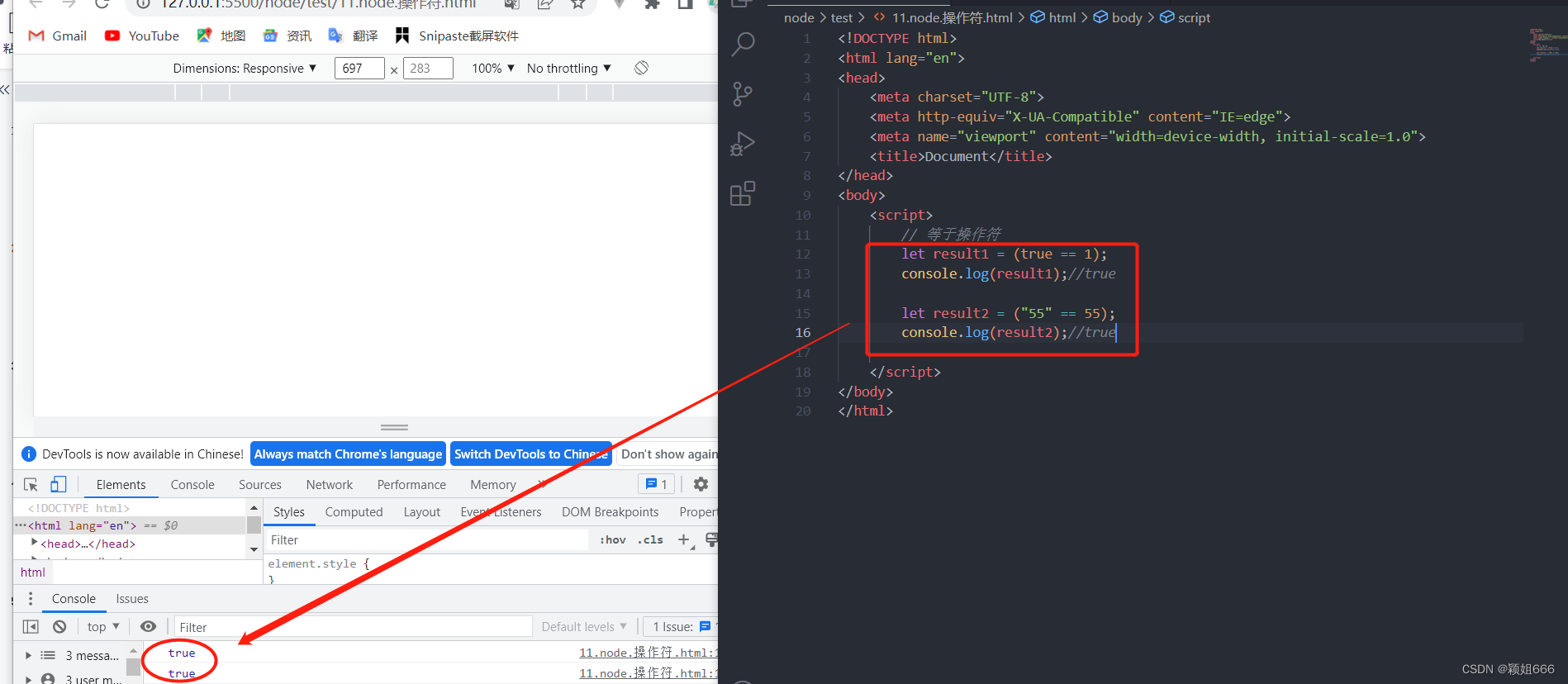Open VS Code Run and Debug icon
Screen dimensions: 1568x684
coord(743,144)
